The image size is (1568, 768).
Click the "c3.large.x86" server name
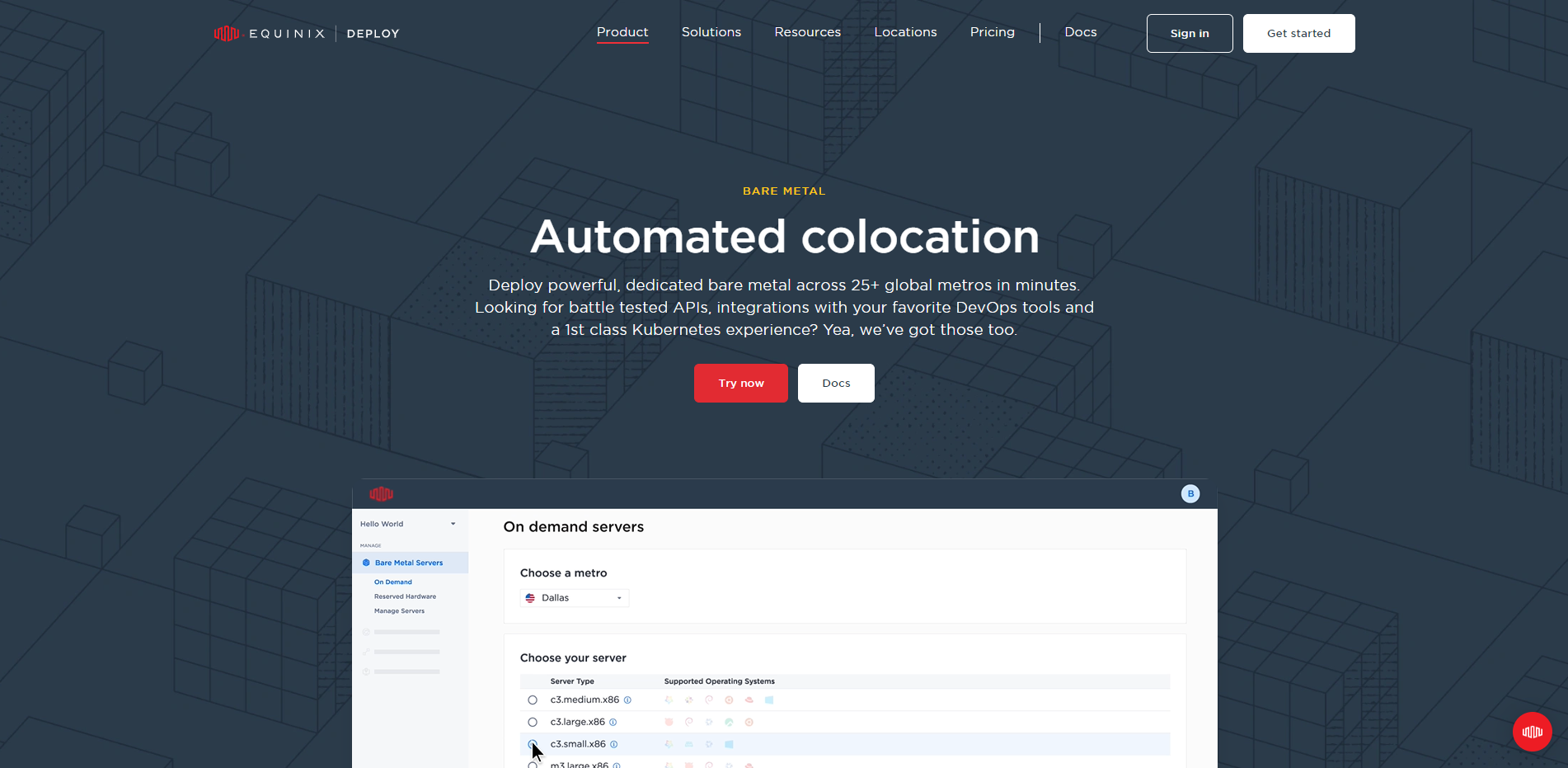pyautogui.click(x=578, y=722)
